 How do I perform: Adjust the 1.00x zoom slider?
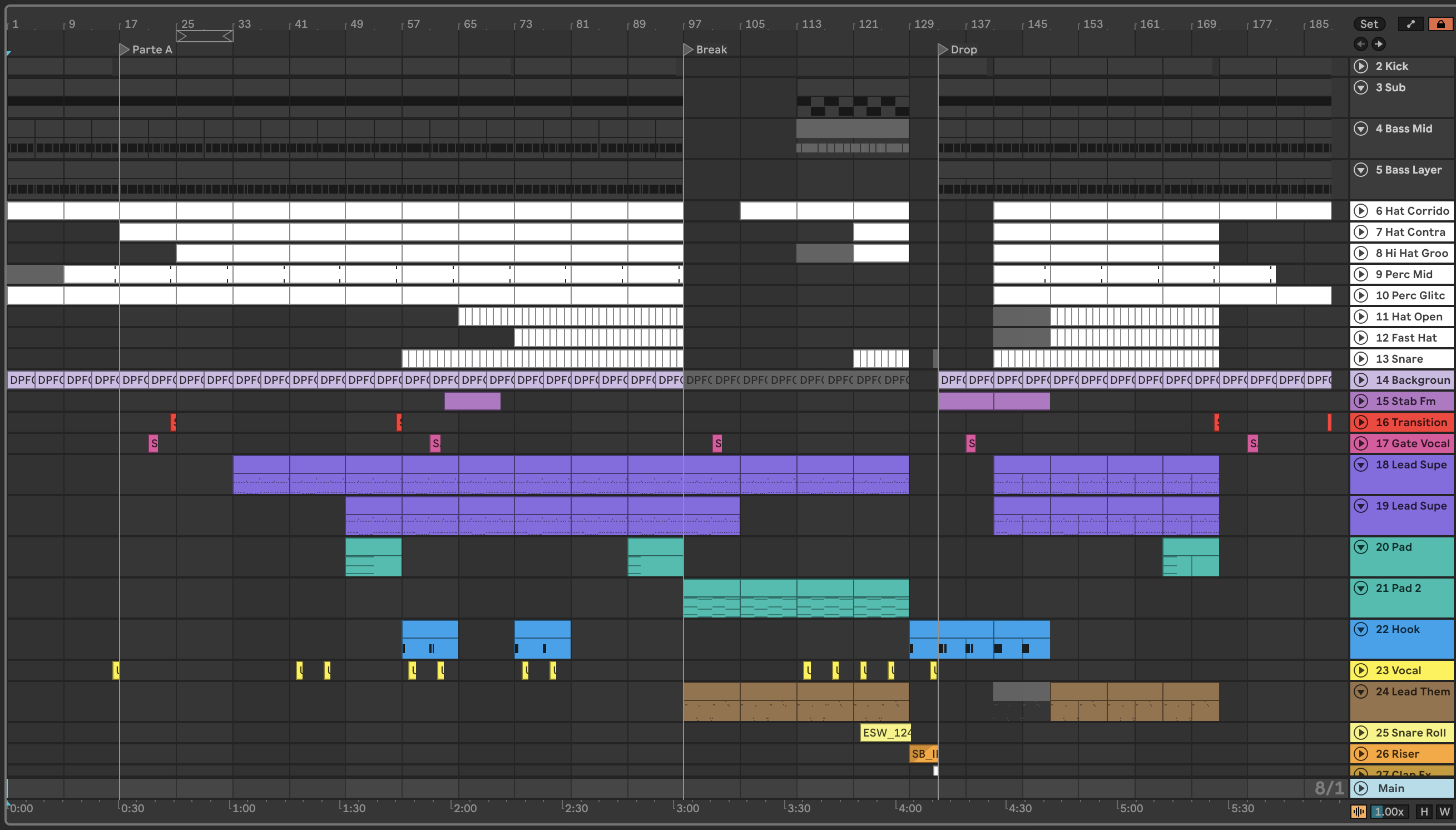point(1389,812)
